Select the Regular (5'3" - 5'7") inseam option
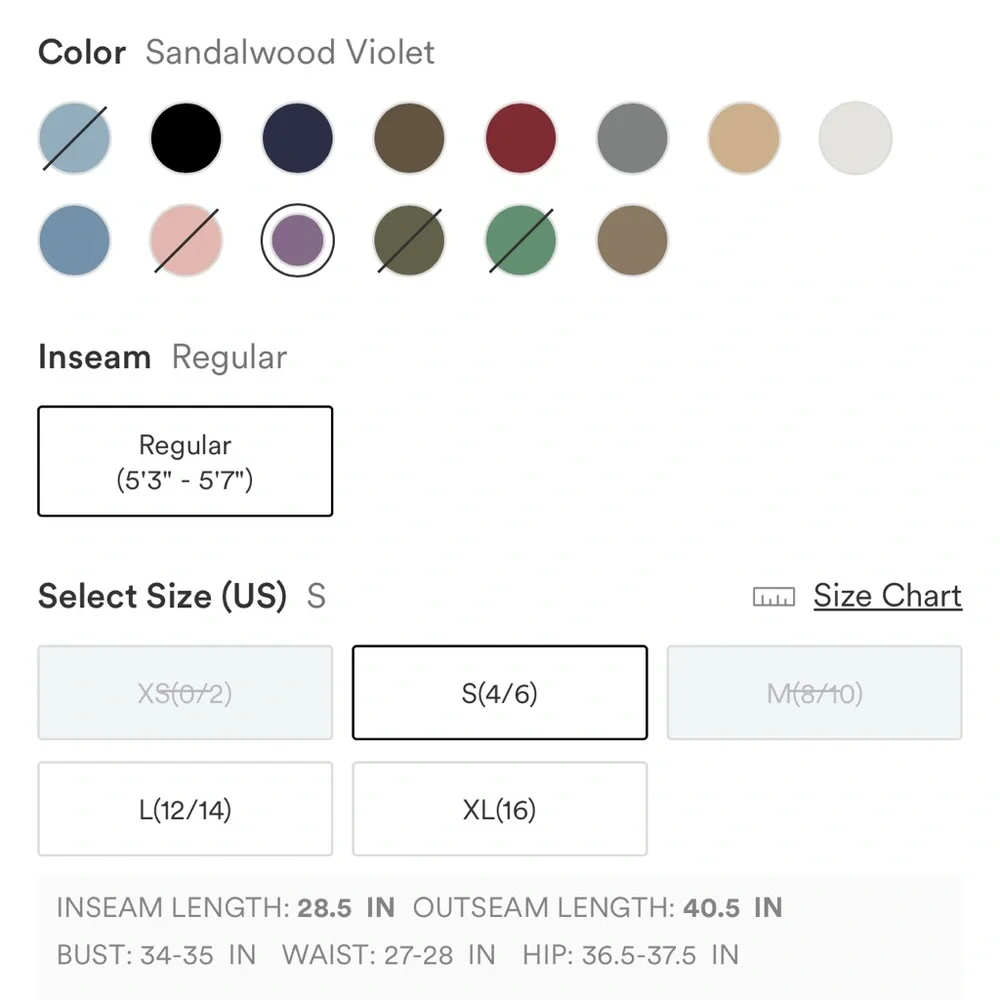The image size is (1000, 1000). [185, 461]
